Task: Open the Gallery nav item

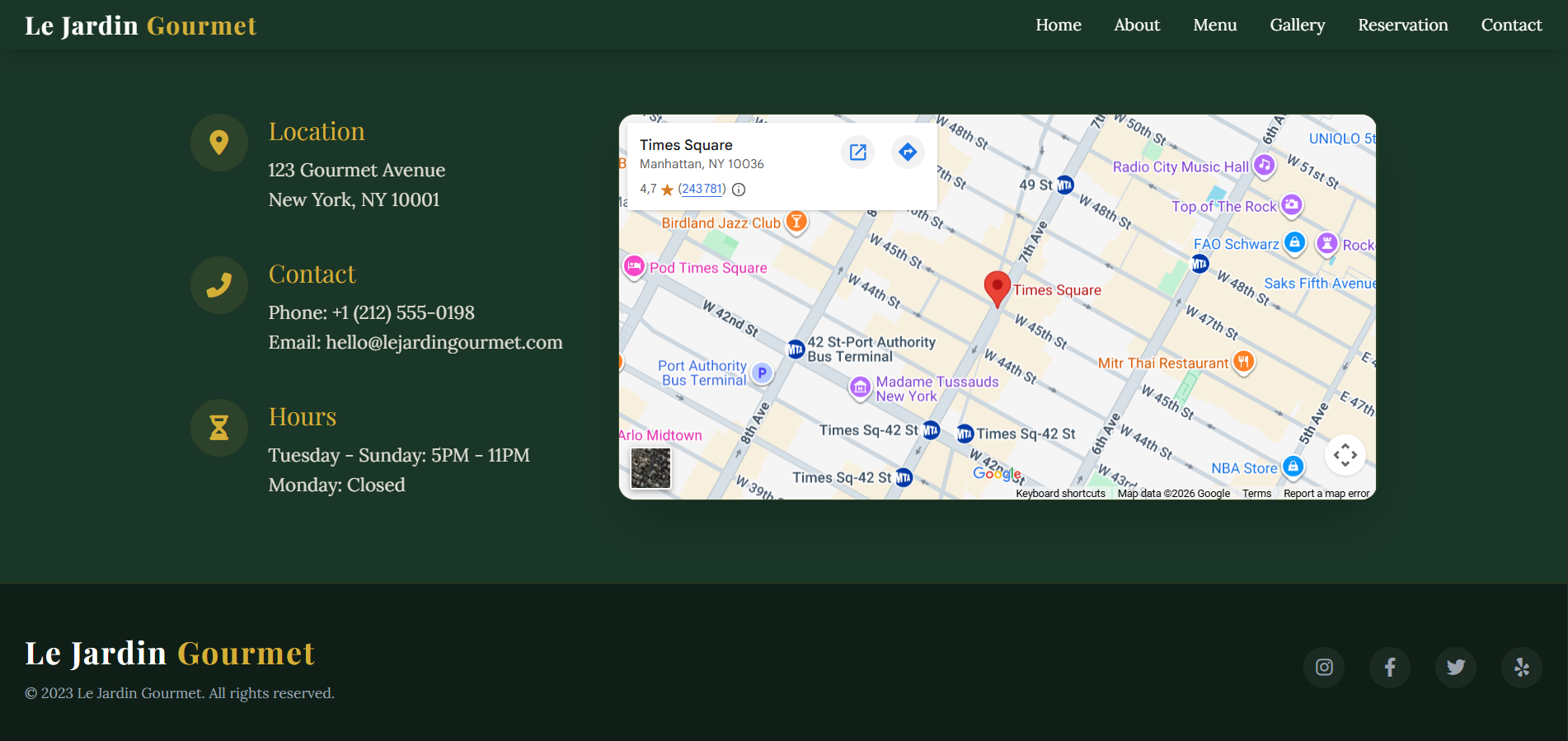Action: (x=1298, y=26)
